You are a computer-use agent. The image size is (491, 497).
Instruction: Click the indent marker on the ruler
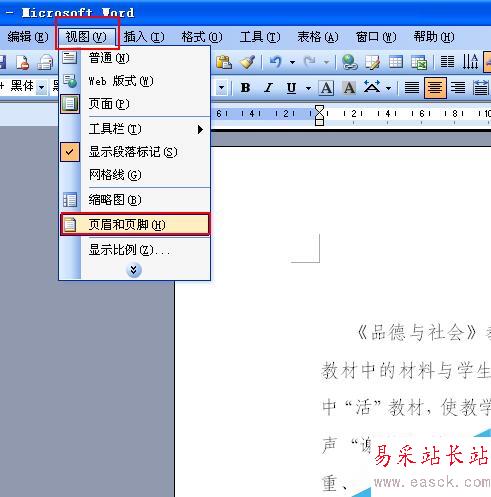[319, 115]
